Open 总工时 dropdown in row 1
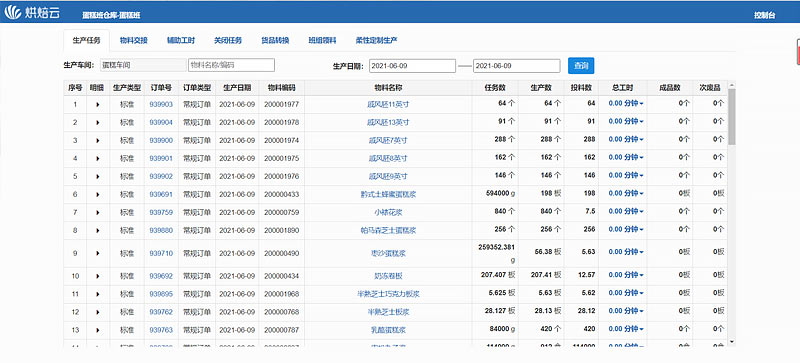The image size is (800, 363). (626, 104)
